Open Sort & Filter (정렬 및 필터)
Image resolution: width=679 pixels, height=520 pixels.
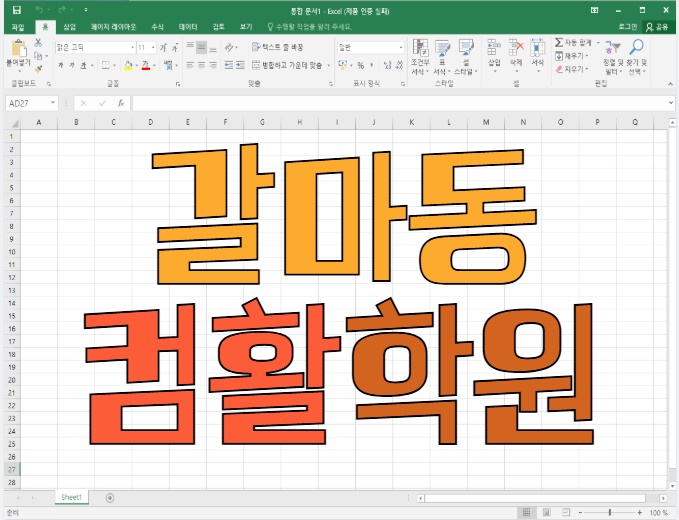tap(612, 56)
